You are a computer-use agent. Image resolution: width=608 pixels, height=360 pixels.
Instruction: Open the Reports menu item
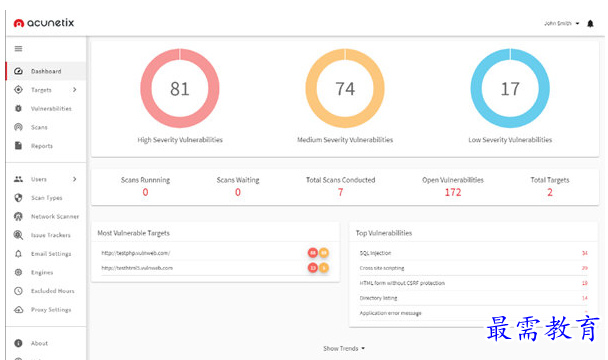[x=46, y=145]
